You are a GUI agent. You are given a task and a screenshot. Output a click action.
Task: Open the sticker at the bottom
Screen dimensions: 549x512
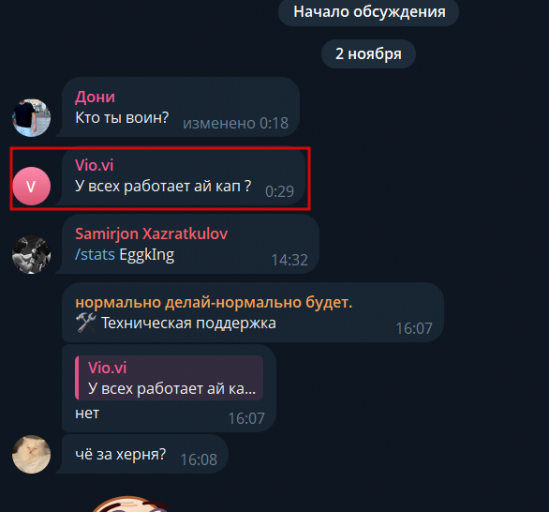click(130, 504)
